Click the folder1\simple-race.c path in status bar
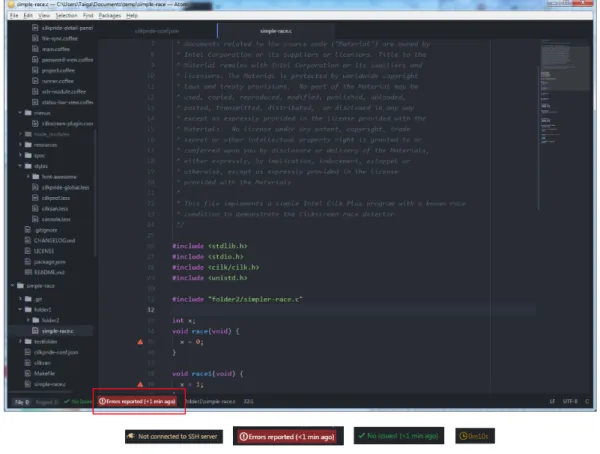The image size is (600, 454). (210, 402)
